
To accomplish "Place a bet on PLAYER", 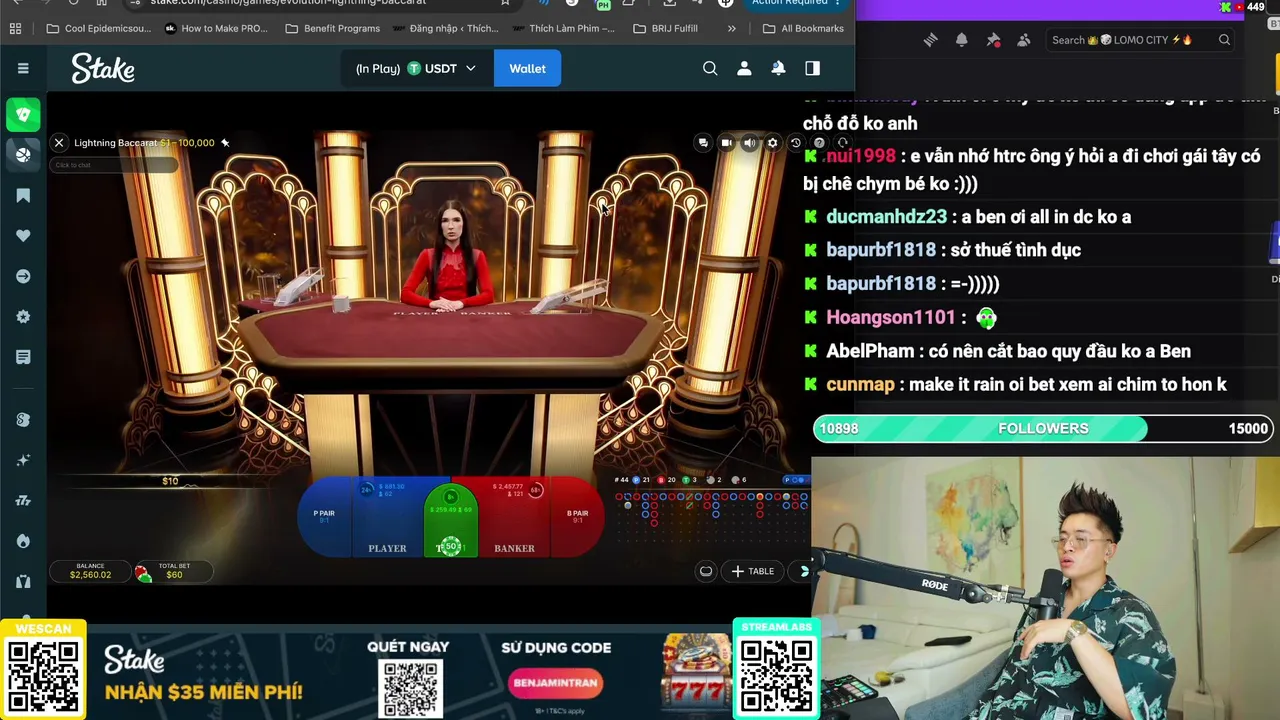I will [388, 518].
